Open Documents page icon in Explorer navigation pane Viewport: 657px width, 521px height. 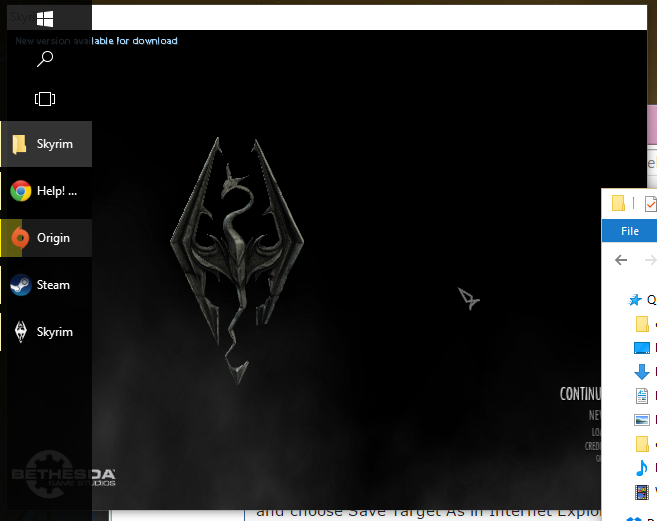point(642,396)
